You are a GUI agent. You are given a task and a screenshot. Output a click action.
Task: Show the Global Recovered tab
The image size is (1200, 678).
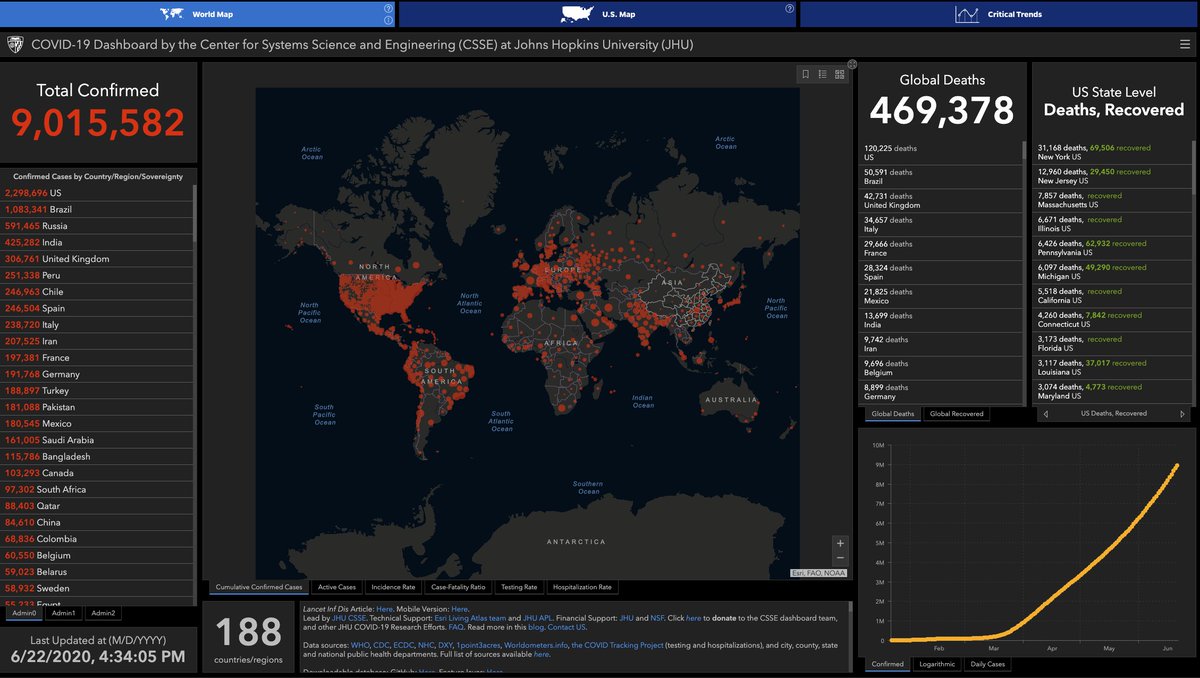pos(956,413)
